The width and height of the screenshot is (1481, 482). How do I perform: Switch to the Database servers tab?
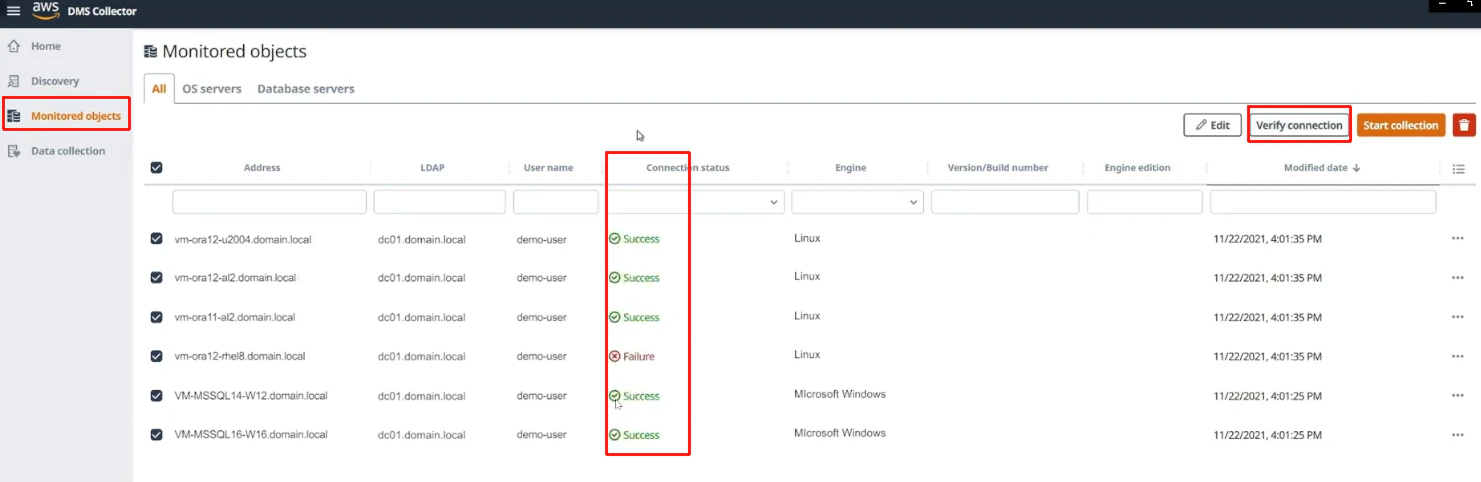pos(306,88)
